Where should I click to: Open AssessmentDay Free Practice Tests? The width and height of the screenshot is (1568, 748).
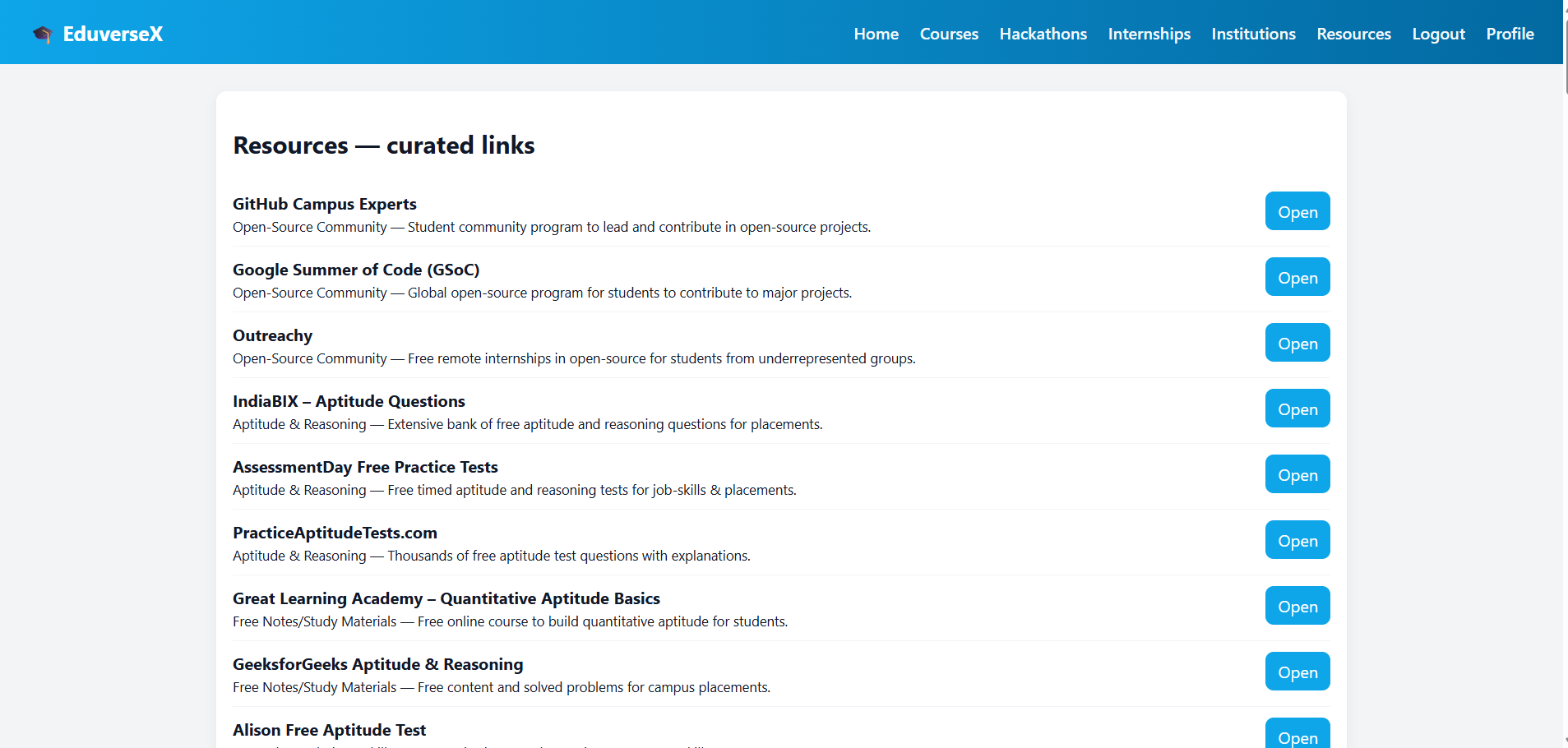(1297, 474)
